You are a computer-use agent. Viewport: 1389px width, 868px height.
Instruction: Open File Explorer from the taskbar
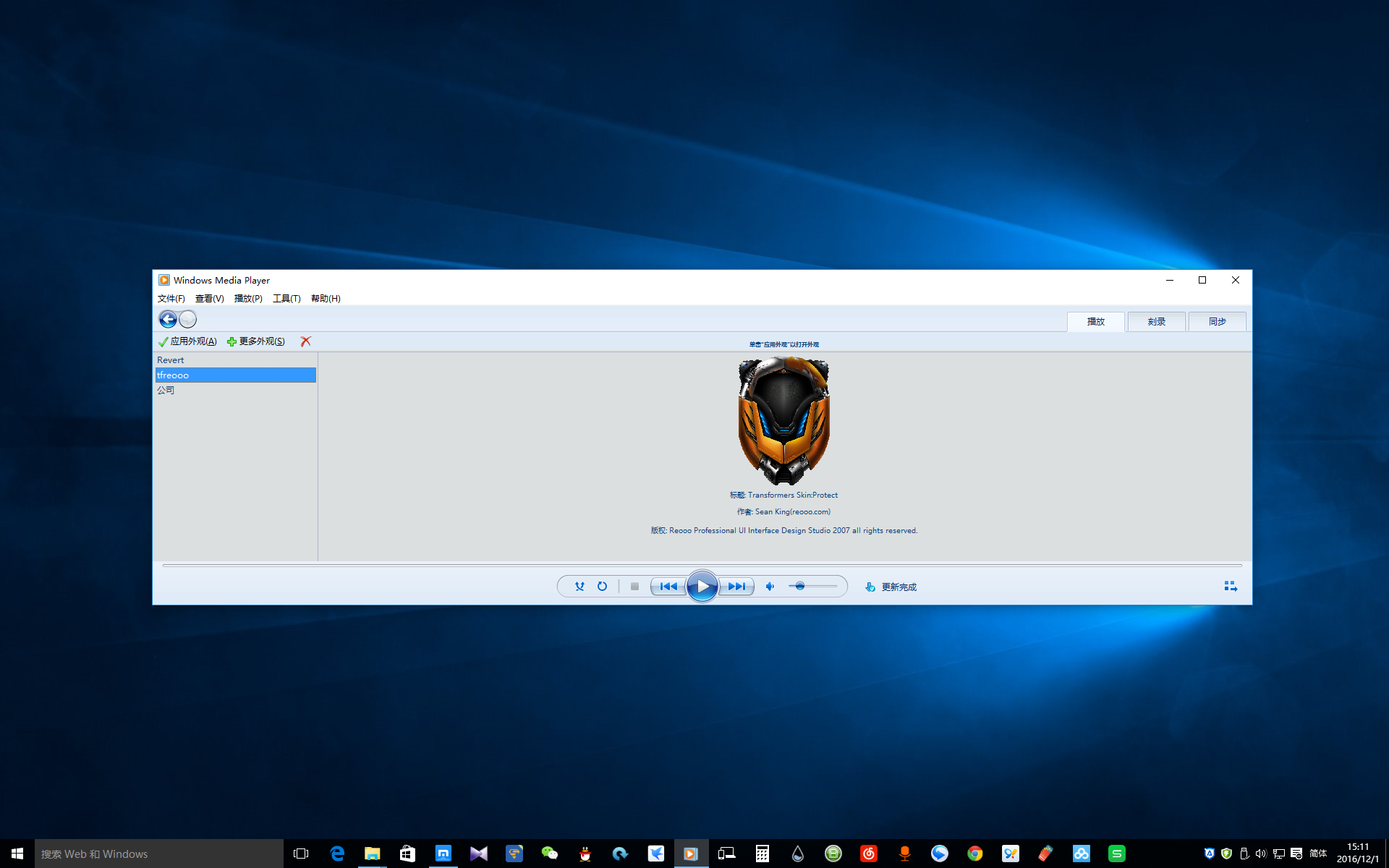(x=373, y=854)
